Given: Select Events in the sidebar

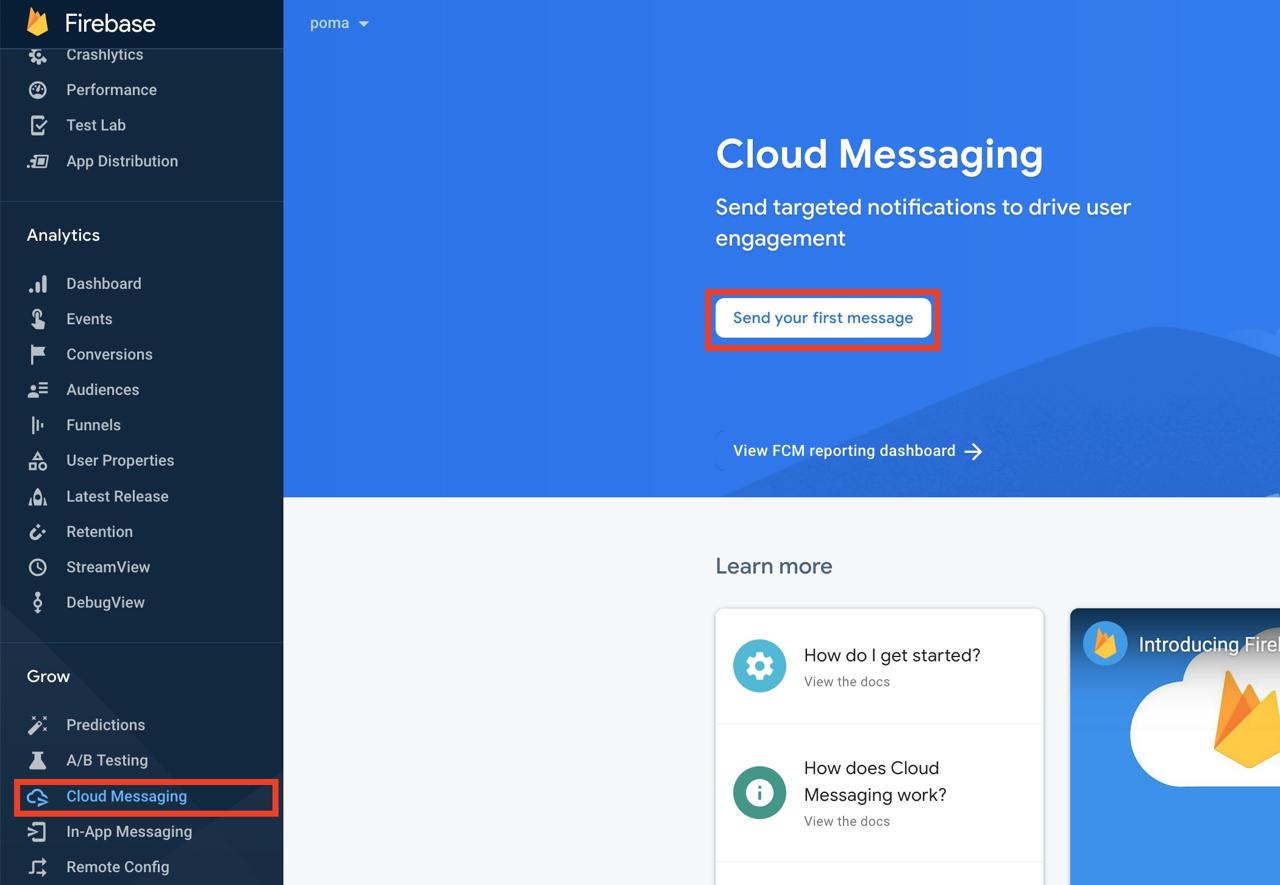Looking at the screenshot, I should (89, 319).
